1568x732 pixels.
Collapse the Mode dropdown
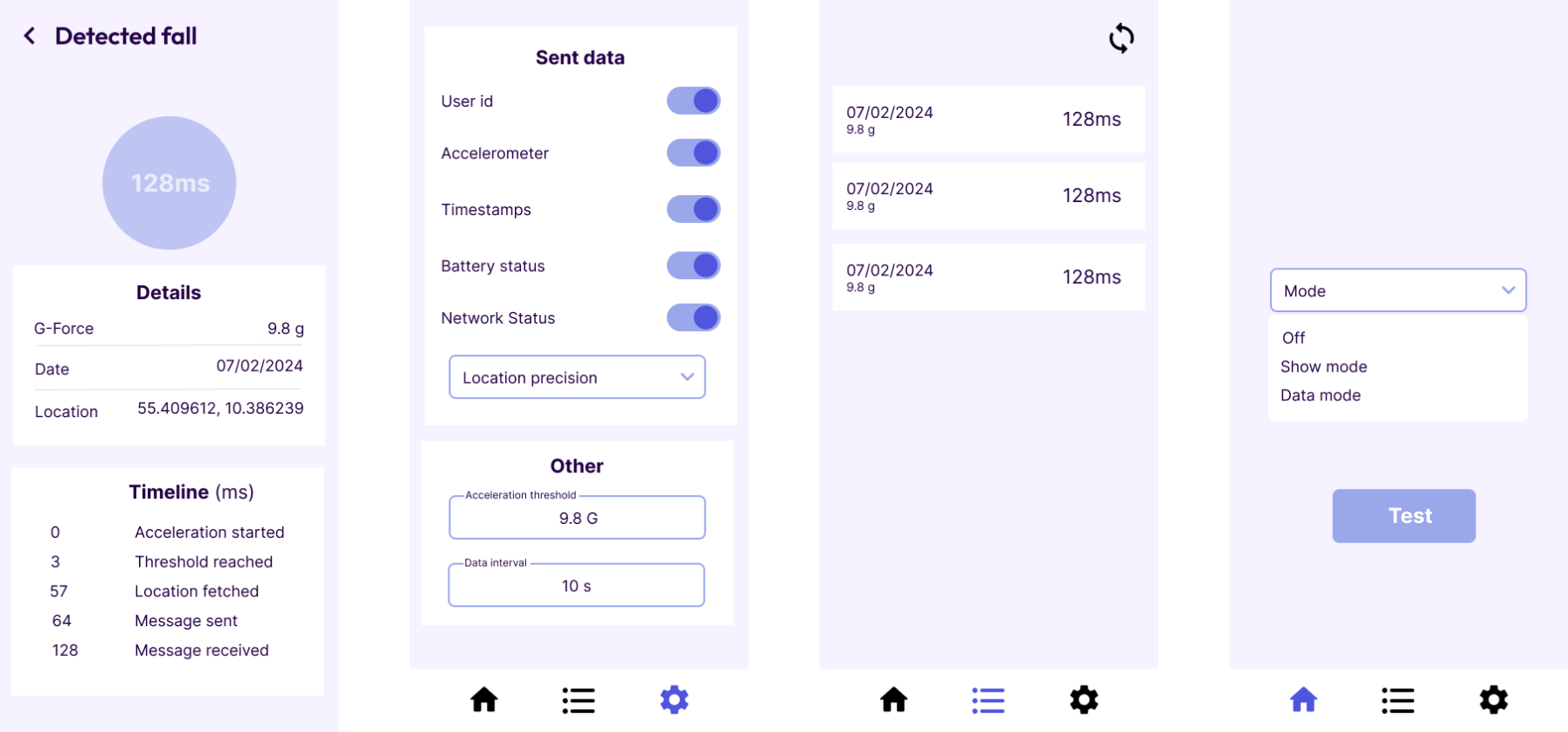[x=1398, y=290]
